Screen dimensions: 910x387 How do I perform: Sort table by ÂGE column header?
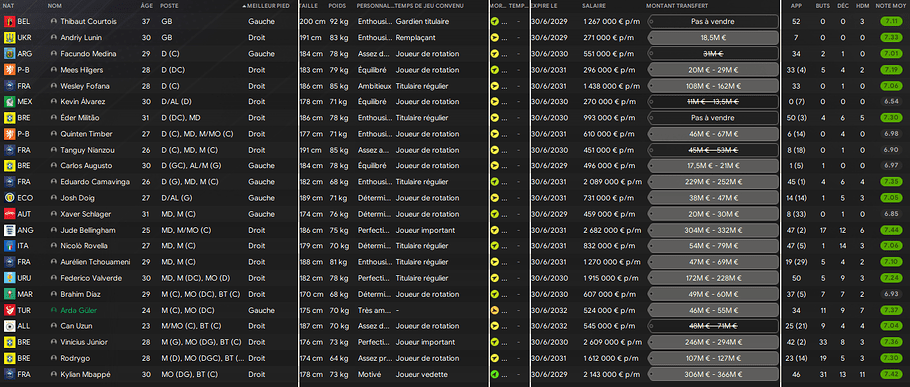click(x=147, y=5)
